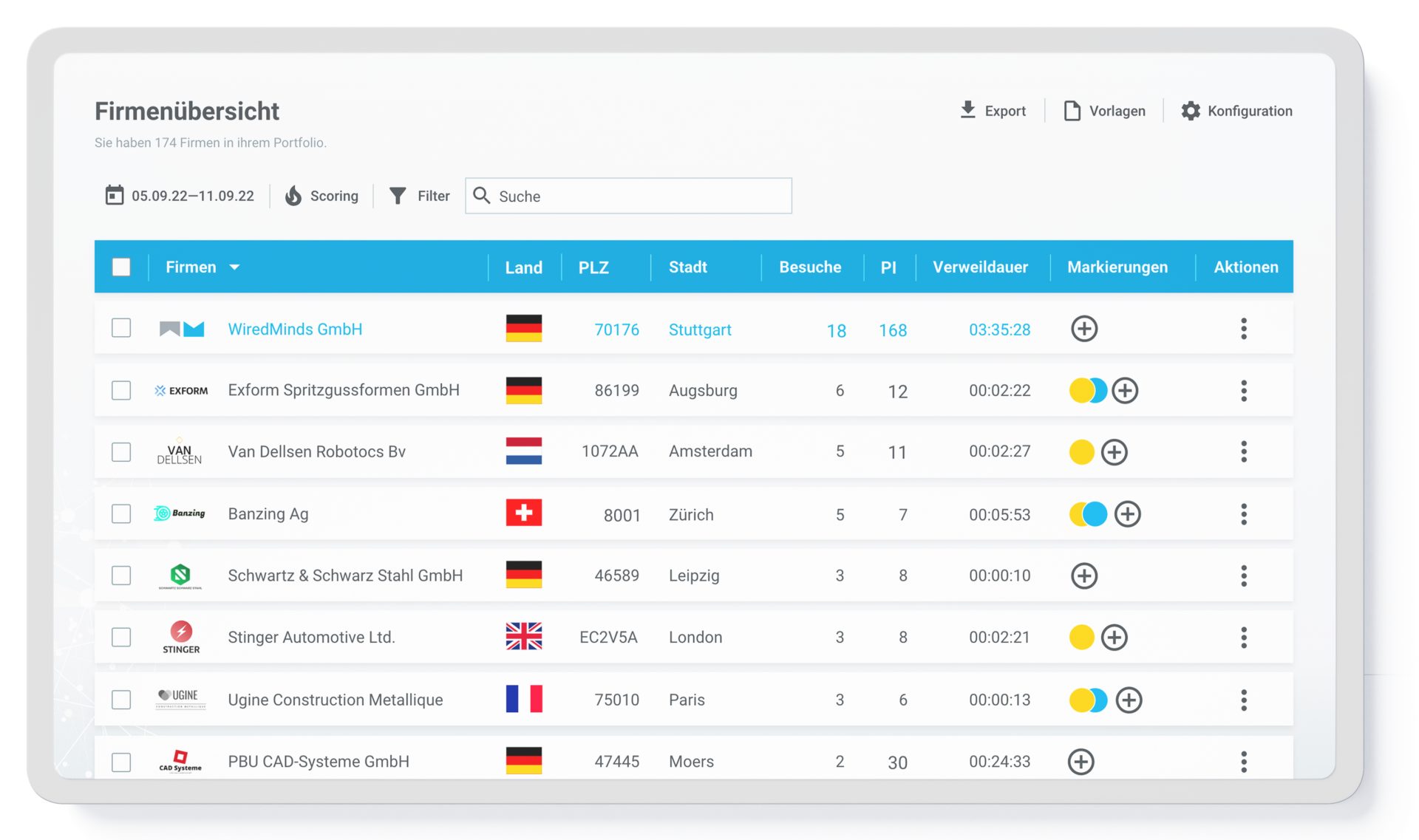Add marker to Schwartz & Schwarz Stahl
This screenshot has height=840, width=1419.
pyautogui.click(x=1084, y=576)
